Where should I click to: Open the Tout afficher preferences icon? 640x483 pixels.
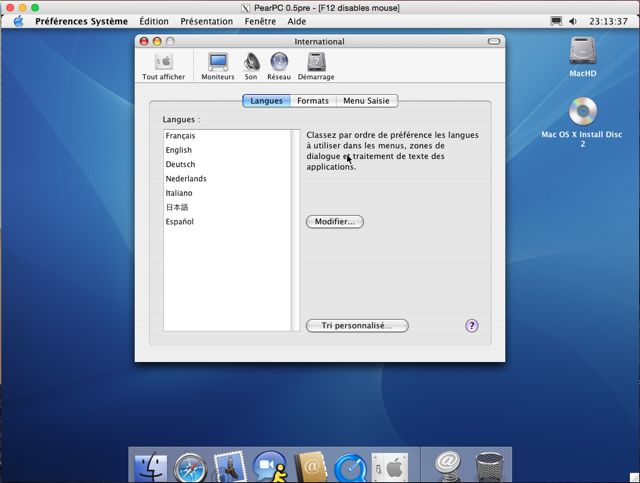click(164, 67)
